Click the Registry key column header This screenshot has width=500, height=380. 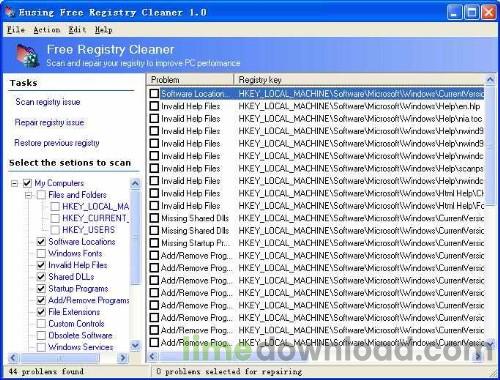pos(359,80)
